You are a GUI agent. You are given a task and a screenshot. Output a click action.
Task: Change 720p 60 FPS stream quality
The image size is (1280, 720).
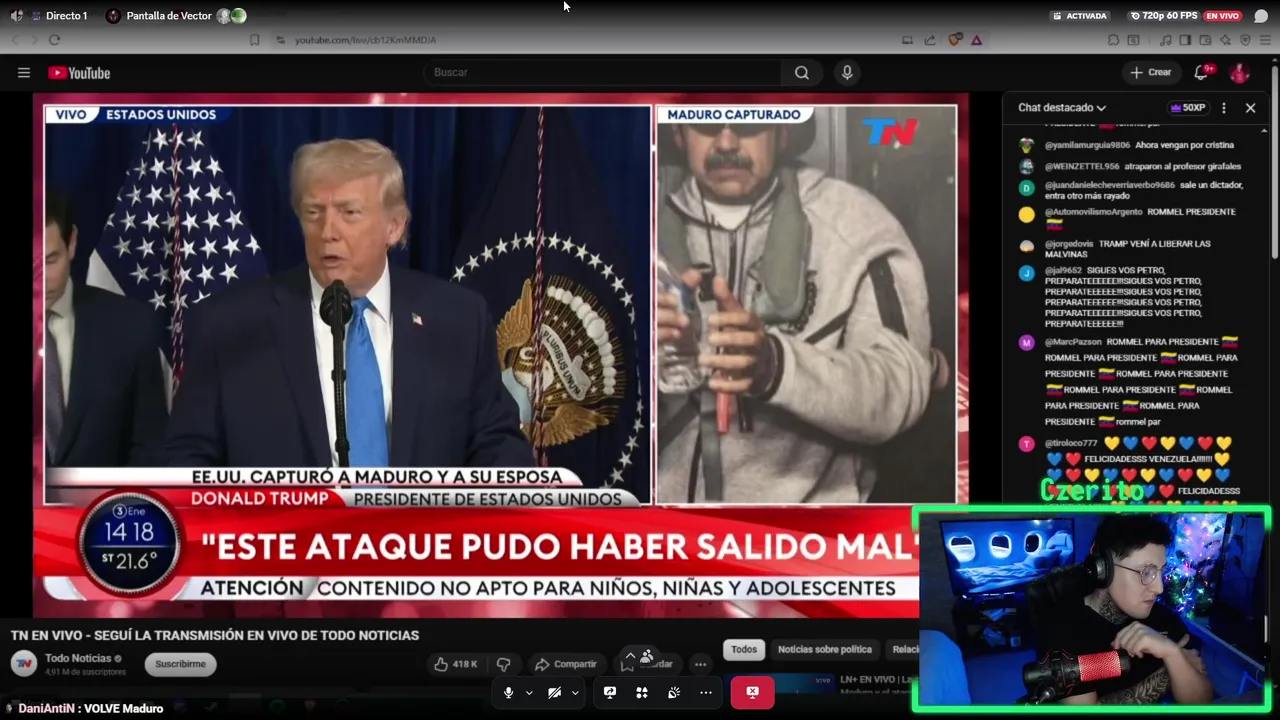point(1163,16)
